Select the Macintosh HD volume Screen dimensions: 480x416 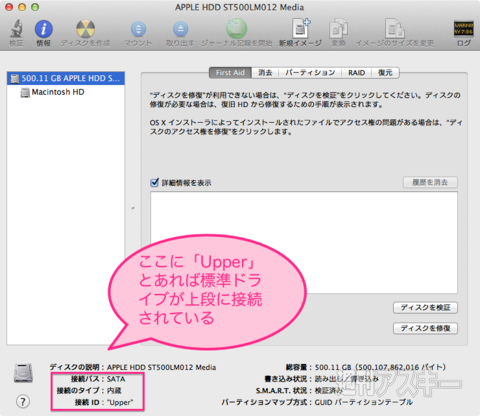tap(53, 92)
